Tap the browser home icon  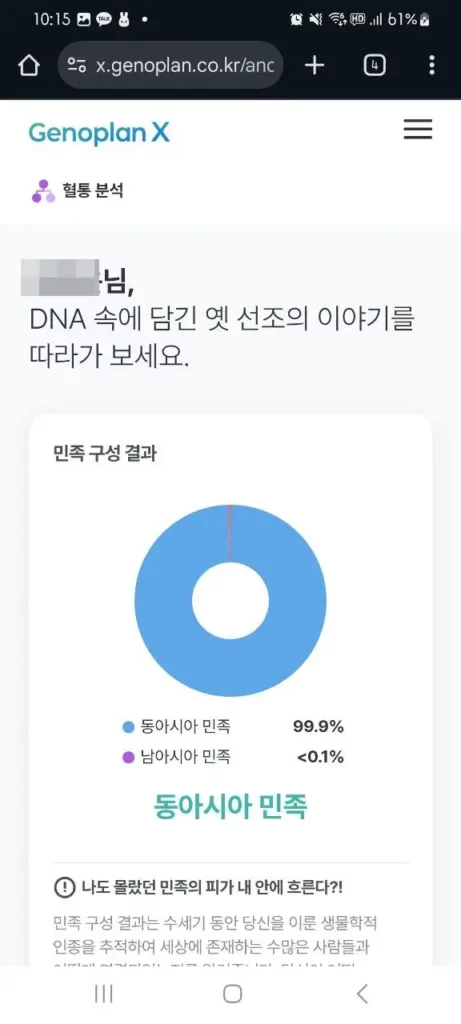click(x=29, y=65)
